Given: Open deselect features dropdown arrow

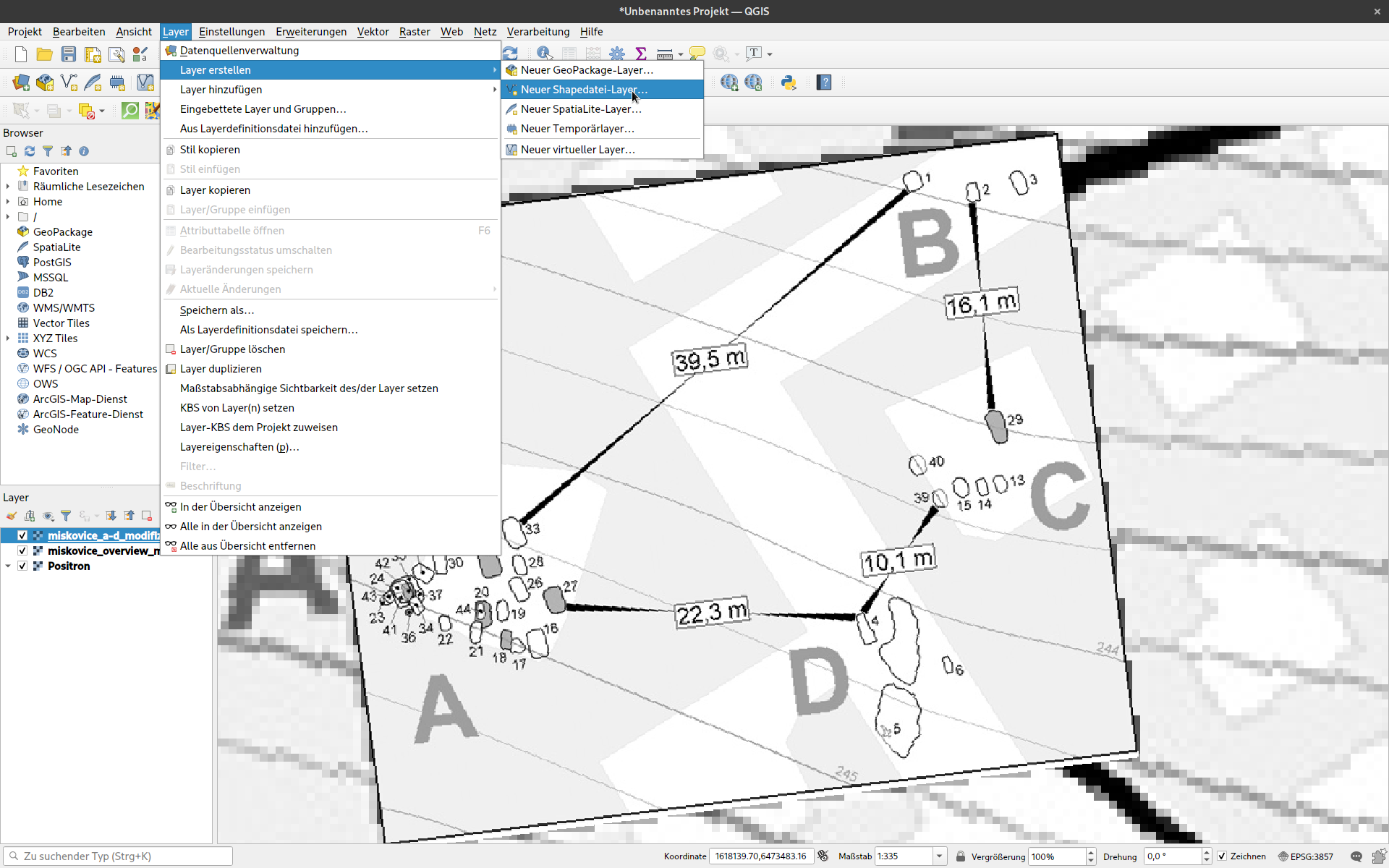Looking at the screenshot, I should tap(102, 111).
